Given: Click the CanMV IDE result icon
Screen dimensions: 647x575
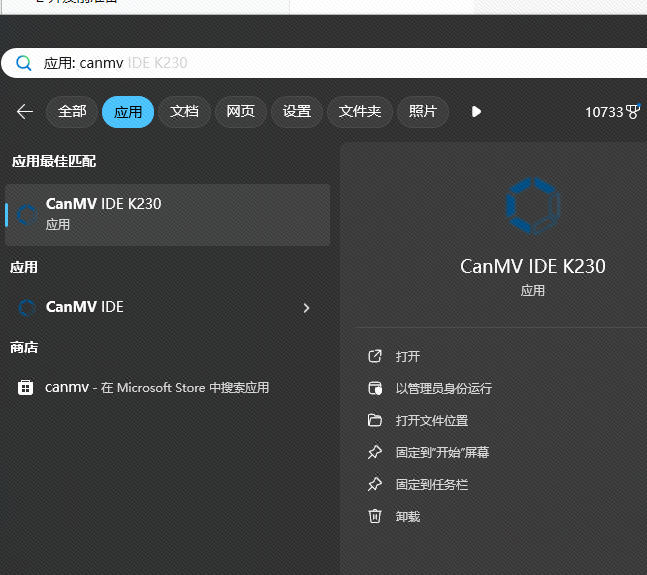Looking at the screenshot, I should [x=27, y=308].
